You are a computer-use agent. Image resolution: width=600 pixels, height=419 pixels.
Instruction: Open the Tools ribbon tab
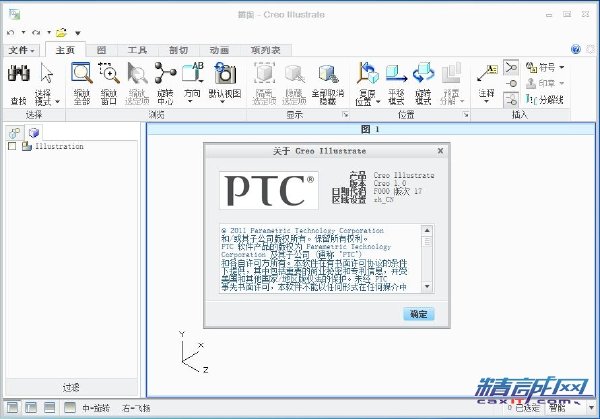tap(137, 50)
